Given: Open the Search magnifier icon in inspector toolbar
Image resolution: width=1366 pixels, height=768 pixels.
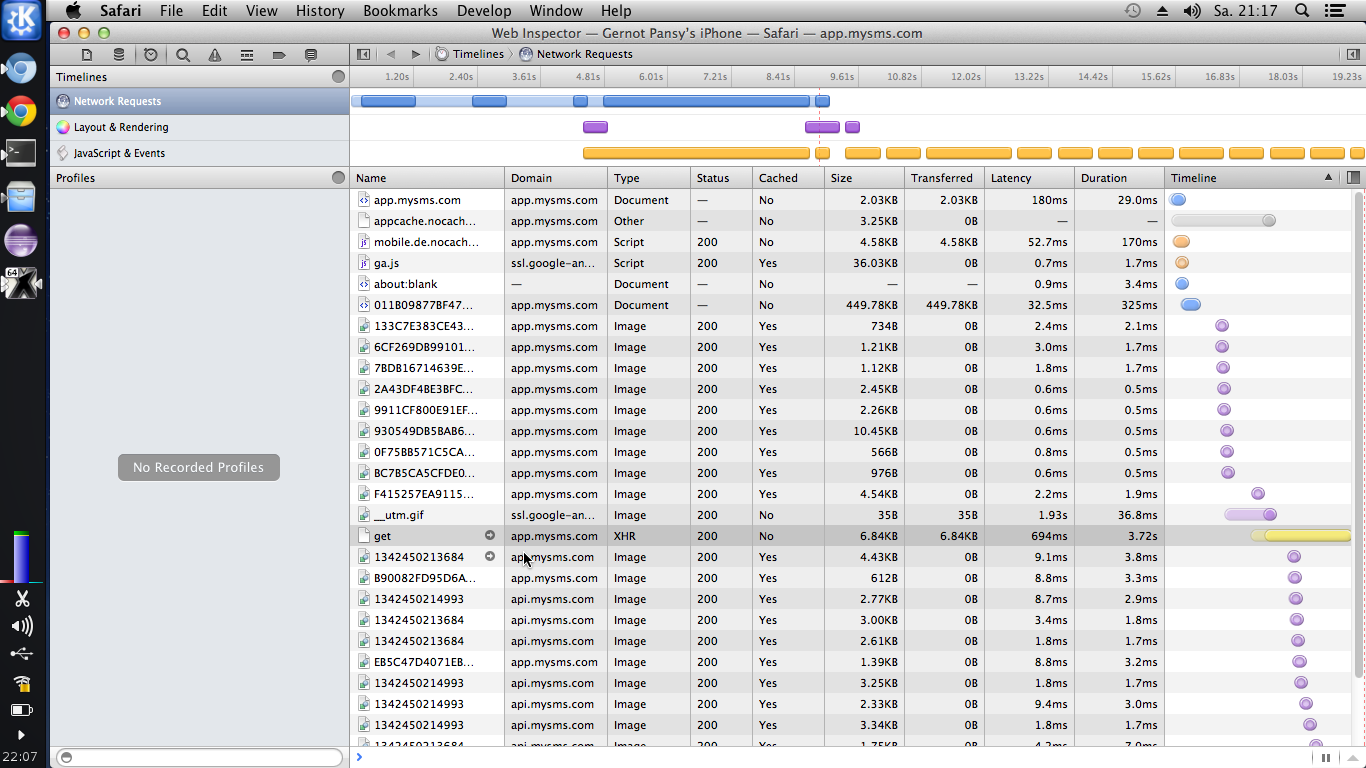Looking at the screenshot, I should pyautogui.click(x=183, y=55).
